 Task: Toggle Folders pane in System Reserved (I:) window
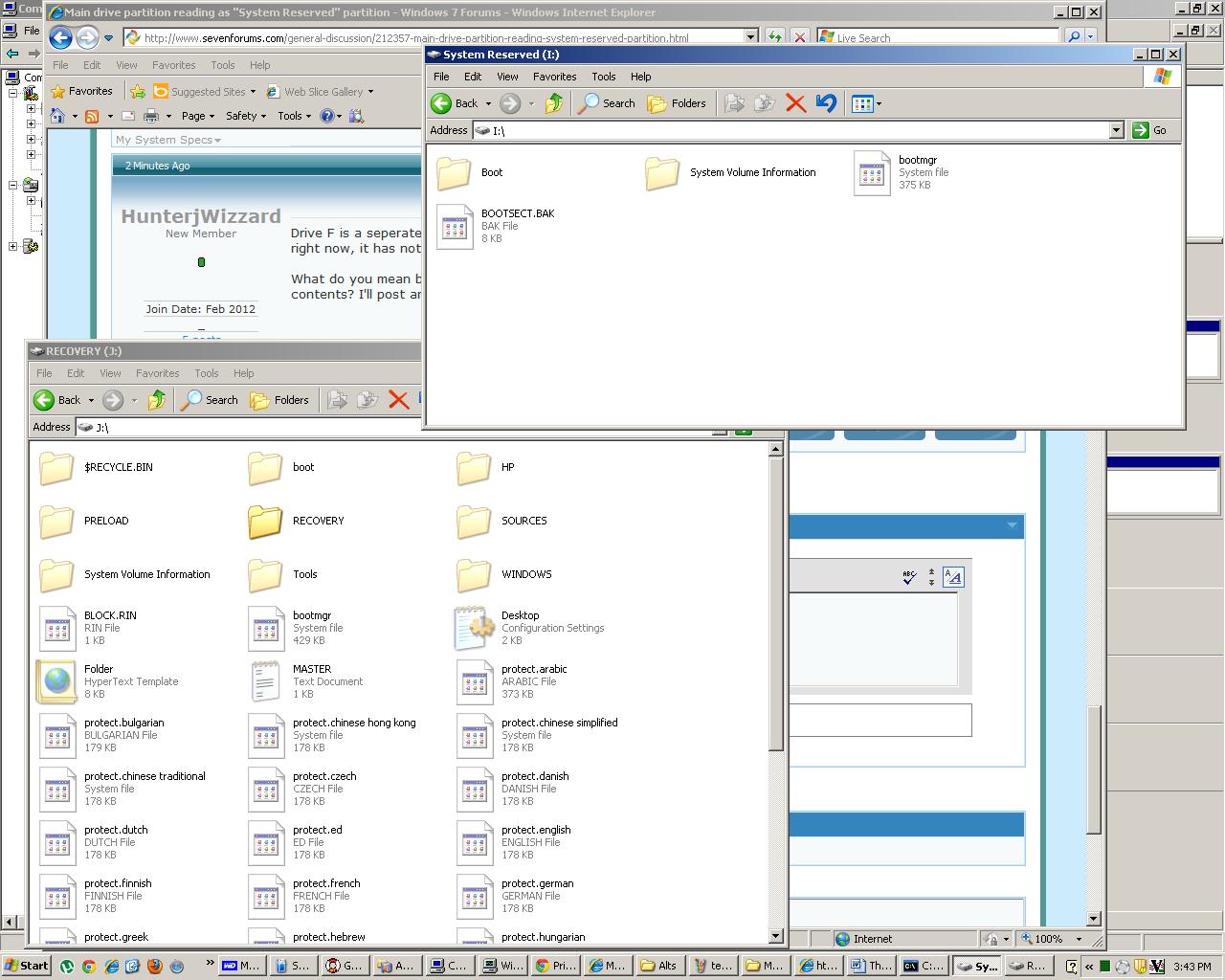coord(677,103)
